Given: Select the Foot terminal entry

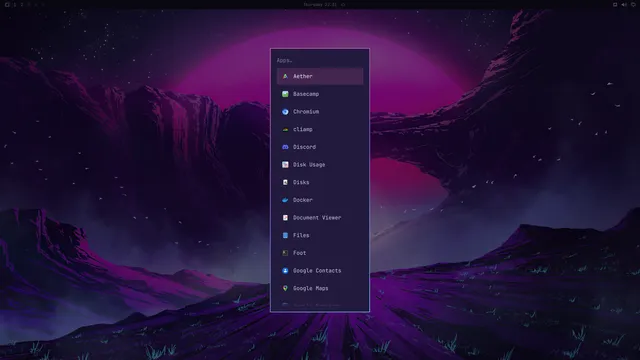Looking at the screenshot, I should 320,253.
